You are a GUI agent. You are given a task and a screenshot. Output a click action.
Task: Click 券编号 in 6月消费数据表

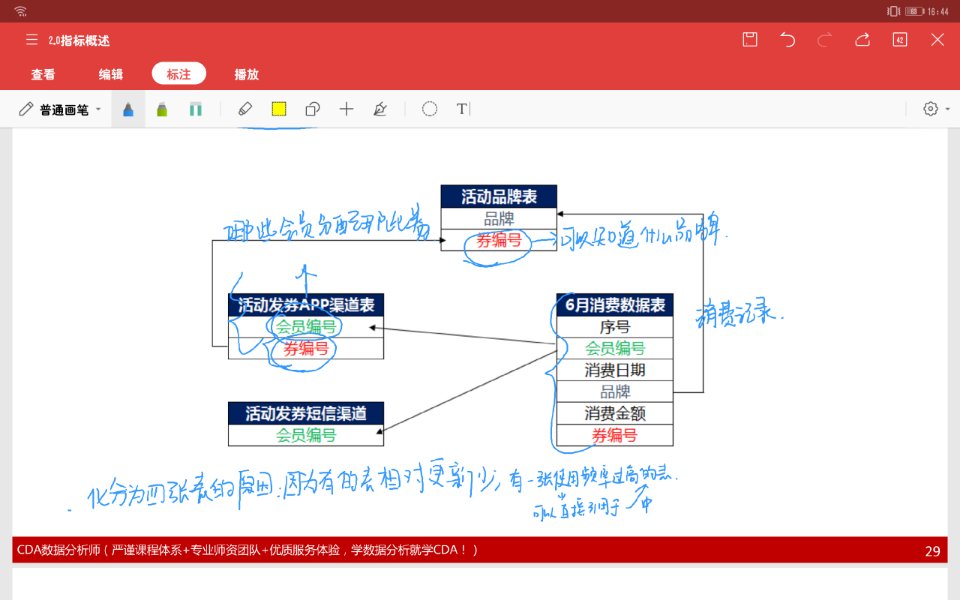pos(615,435)
